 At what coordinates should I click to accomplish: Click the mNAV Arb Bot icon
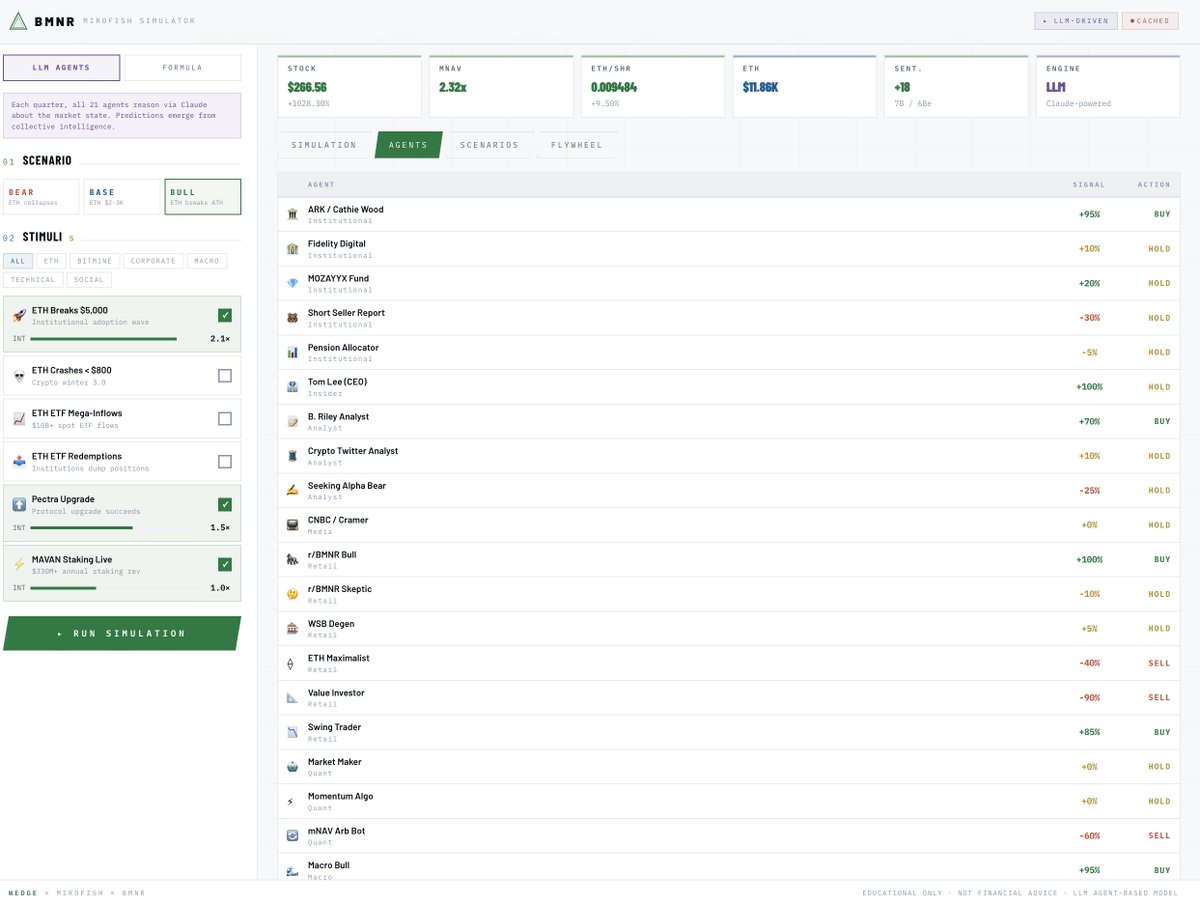click(x=292, y=835)
